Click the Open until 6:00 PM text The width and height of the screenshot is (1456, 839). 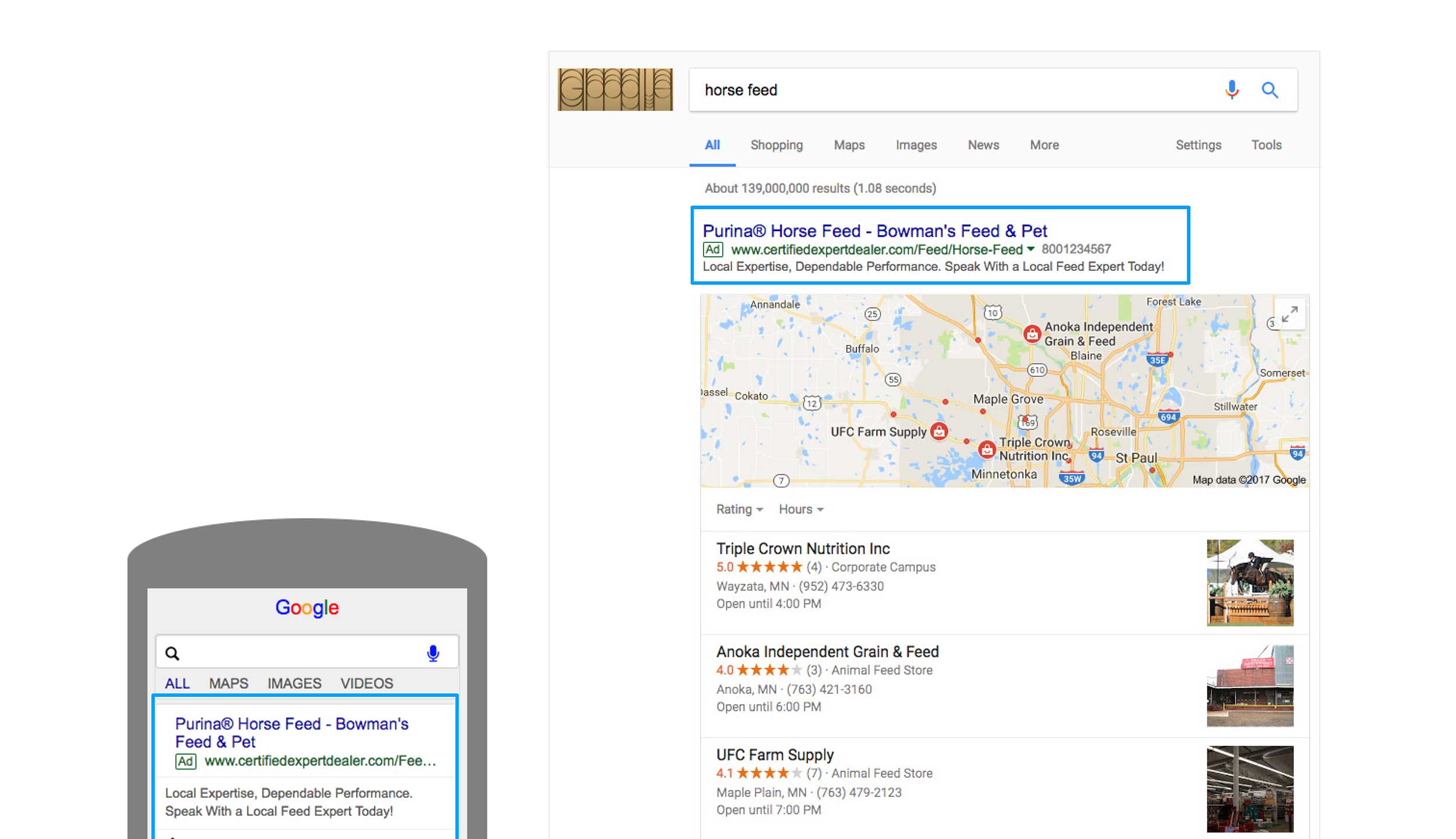pyautogui.click(x=768, y=707)
